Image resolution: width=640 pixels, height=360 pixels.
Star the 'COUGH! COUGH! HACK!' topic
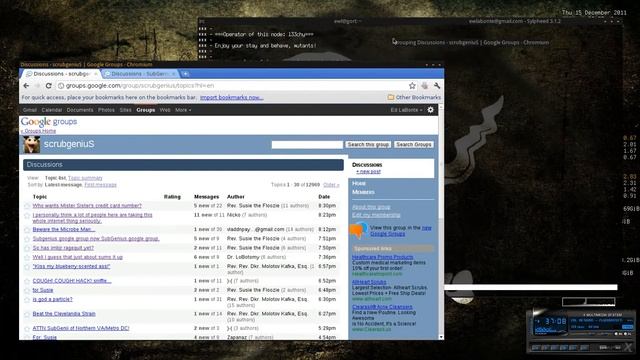click(x=27, y=281)
